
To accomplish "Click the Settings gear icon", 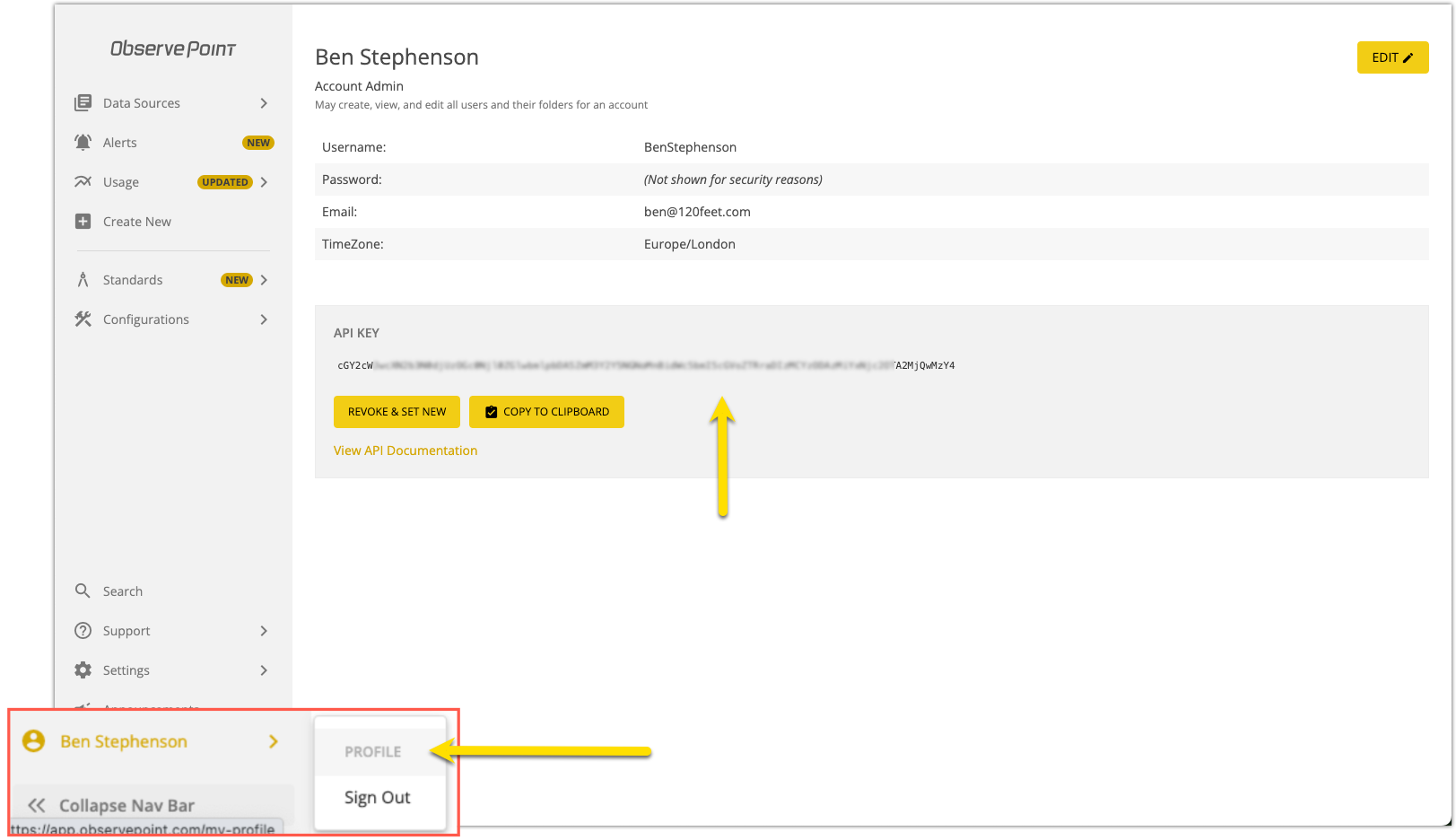I will pyautogui.click(x=83, y=670).
